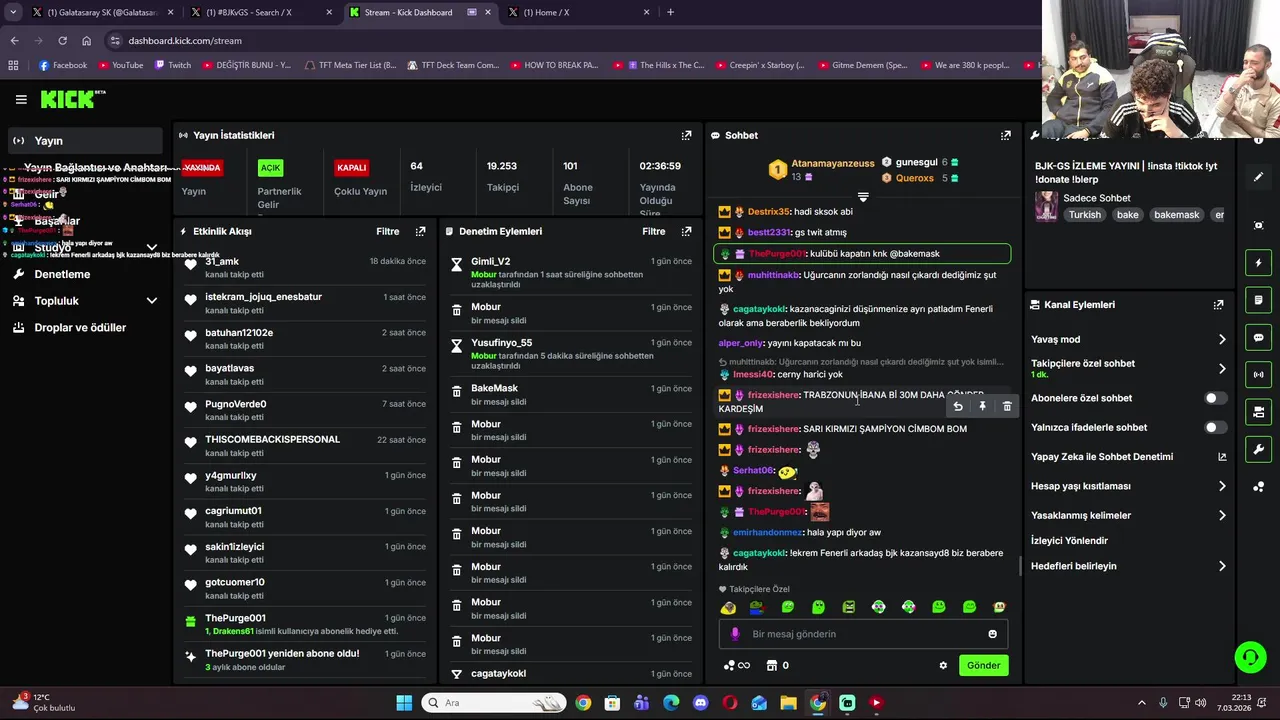Click the wrench icon in right toolbar
Image resolution: width=1280 pixels, height=720 pixels.
1258,449
